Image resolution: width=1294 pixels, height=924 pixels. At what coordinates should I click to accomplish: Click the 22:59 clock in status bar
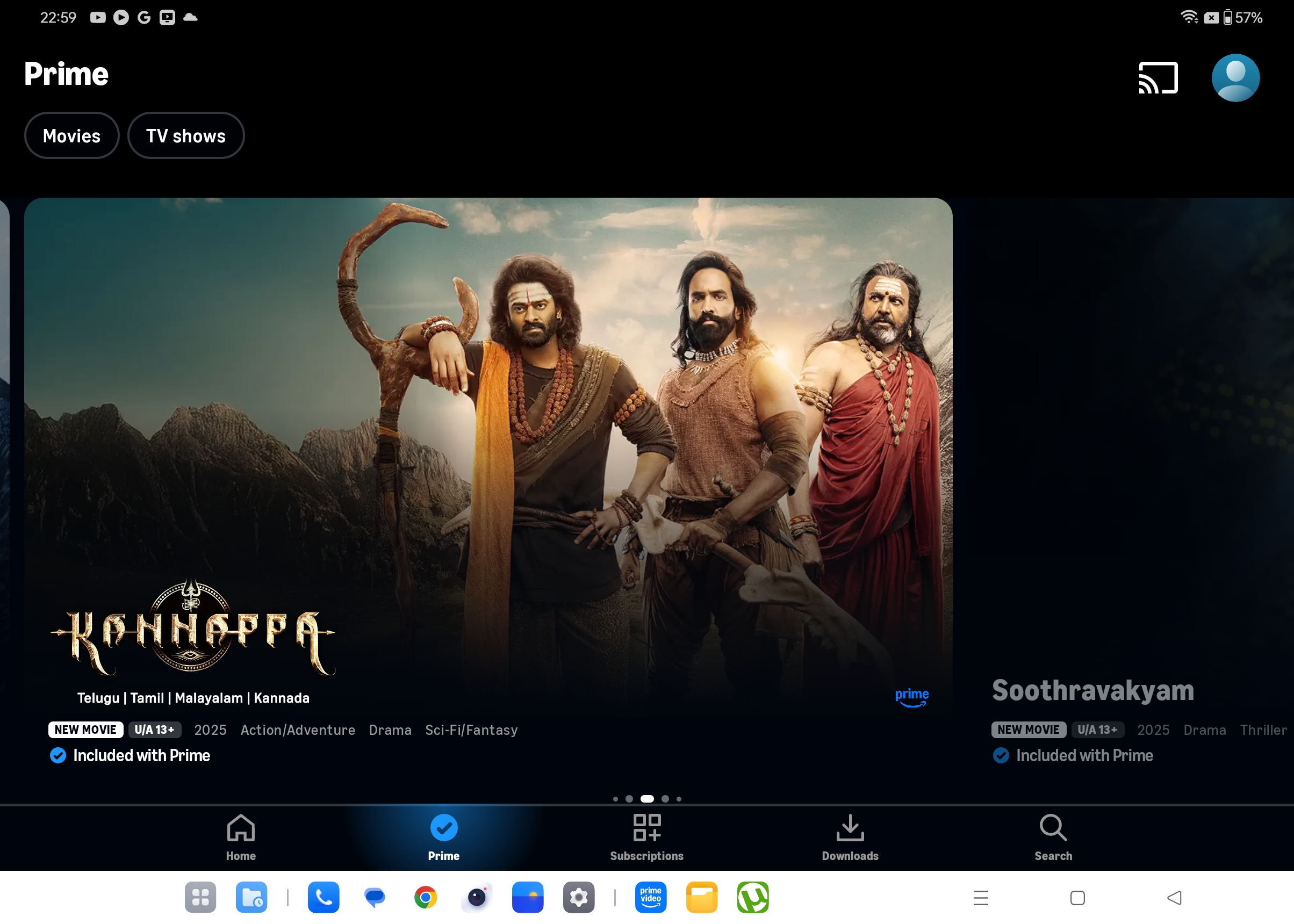[x=58, y=18]
